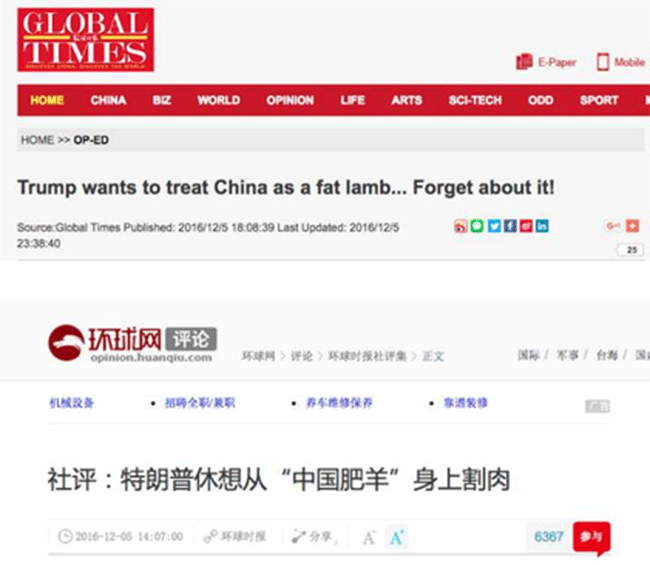Viewport: 650px width, 565px height.
Task: Click the red 参与 comment button
Action: click(x=592, y=537)
